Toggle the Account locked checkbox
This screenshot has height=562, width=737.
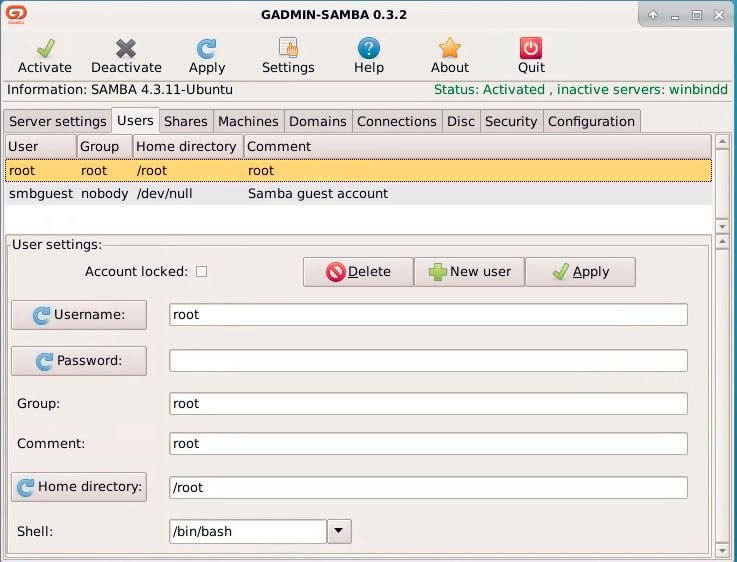tap(202, 272)
